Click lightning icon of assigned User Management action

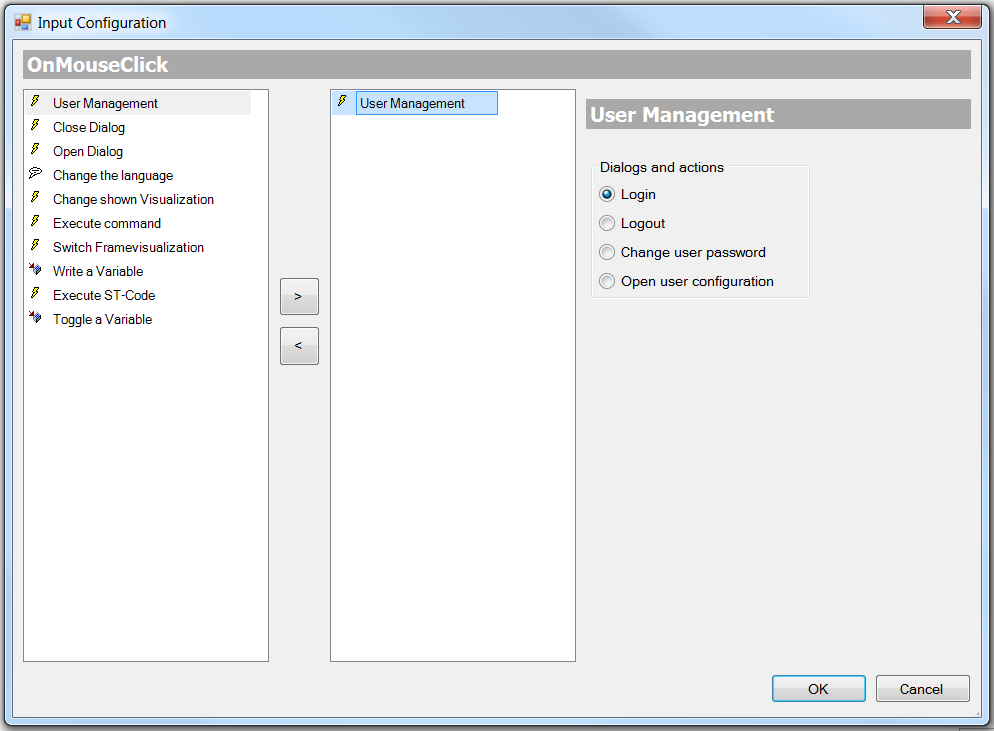pos(342,101)
